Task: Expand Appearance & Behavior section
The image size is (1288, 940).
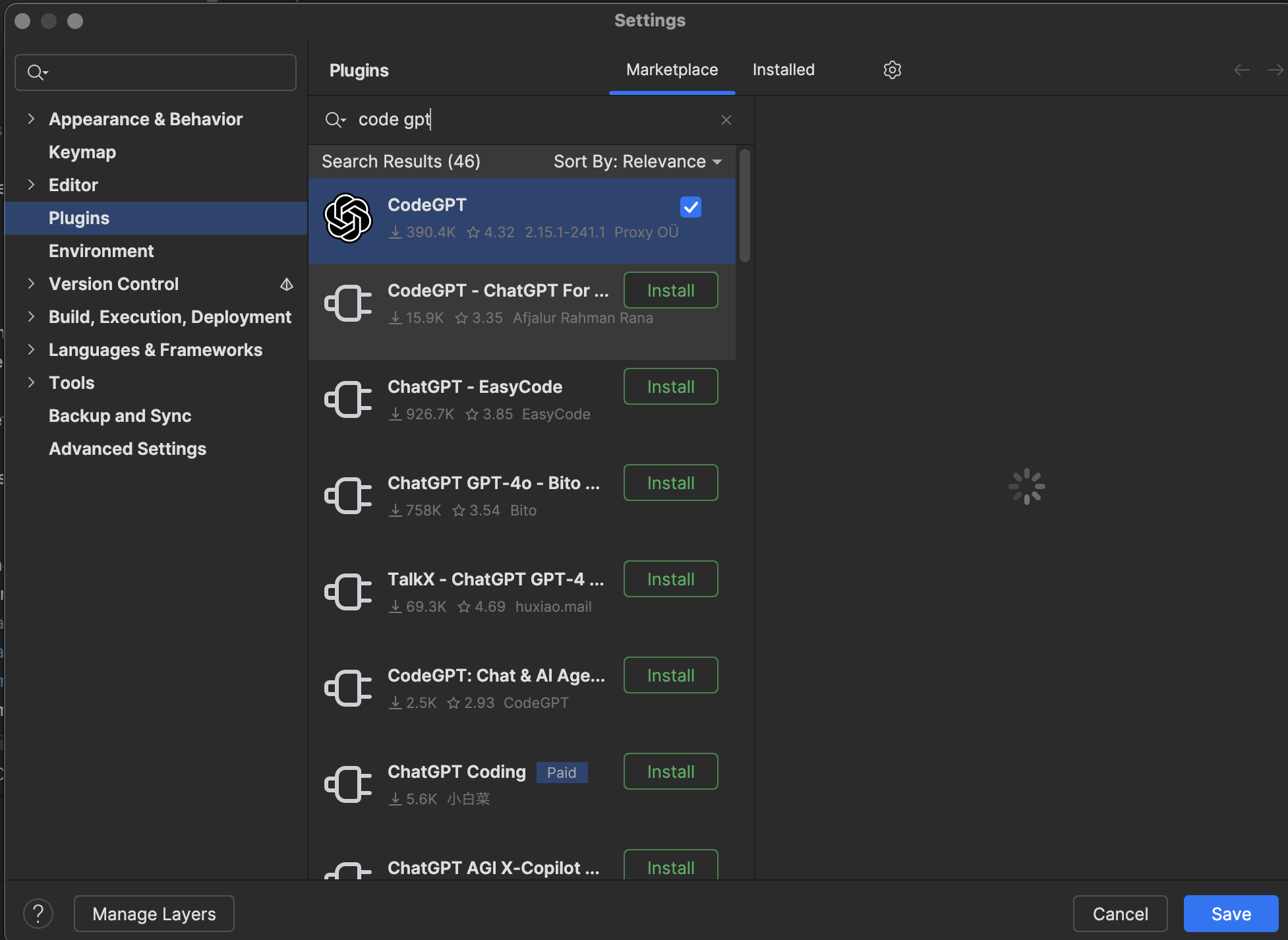Action: tap(31, 119)
